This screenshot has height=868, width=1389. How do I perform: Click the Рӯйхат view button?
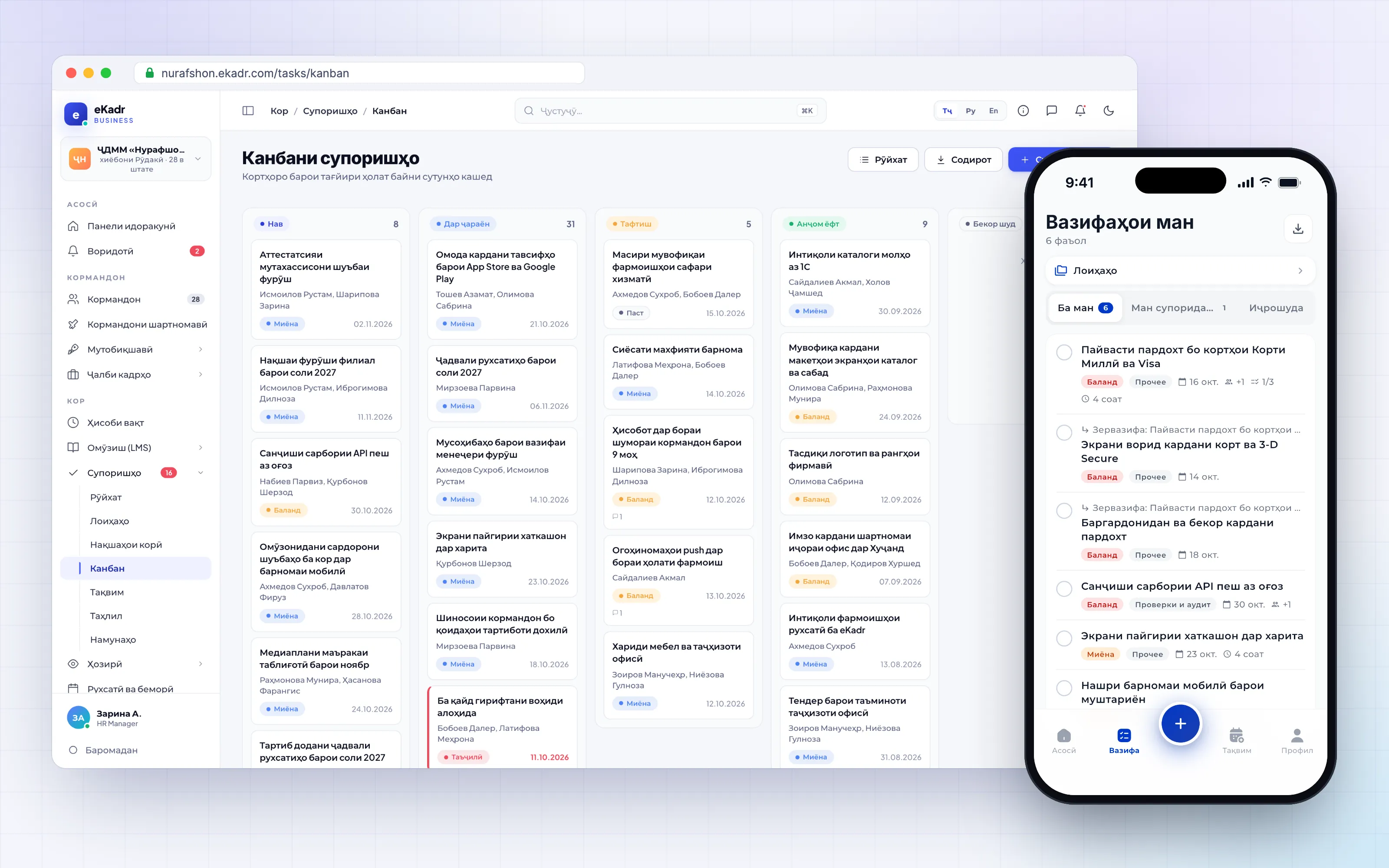pos(883,160)
